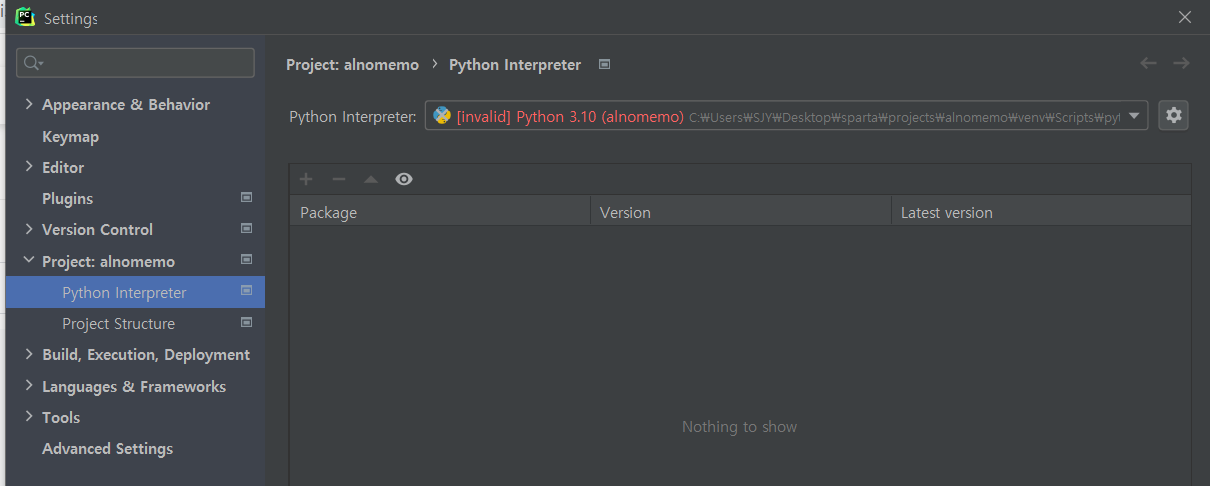
Task: Expand the Version Control section
Action: click(x=29, y=229)
